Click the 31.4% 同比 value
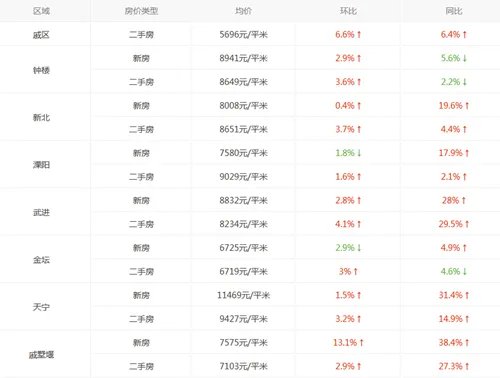Screen dimensions: 500x378 (x=454, y=295)
